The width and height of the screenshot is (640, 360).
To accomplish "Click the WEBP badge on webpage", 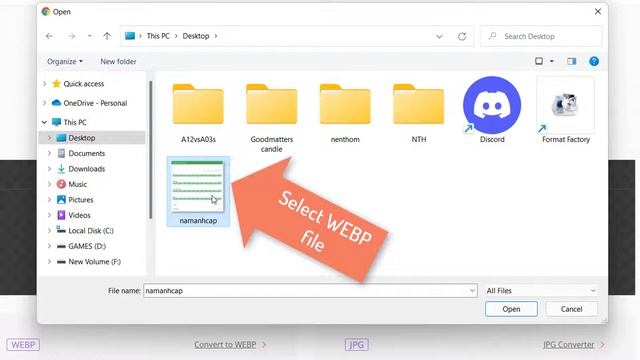I will click(23, 345).
